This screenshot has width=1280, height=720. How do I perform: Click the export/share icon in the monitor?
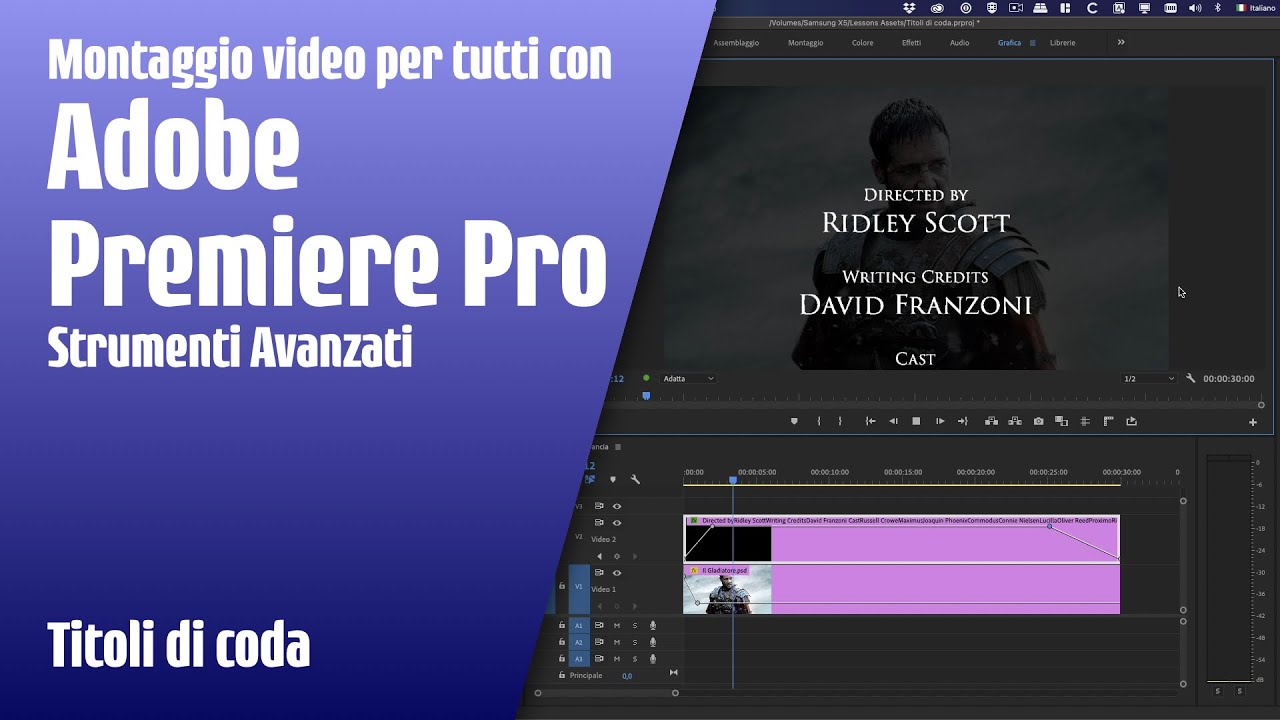[1131, 421]
